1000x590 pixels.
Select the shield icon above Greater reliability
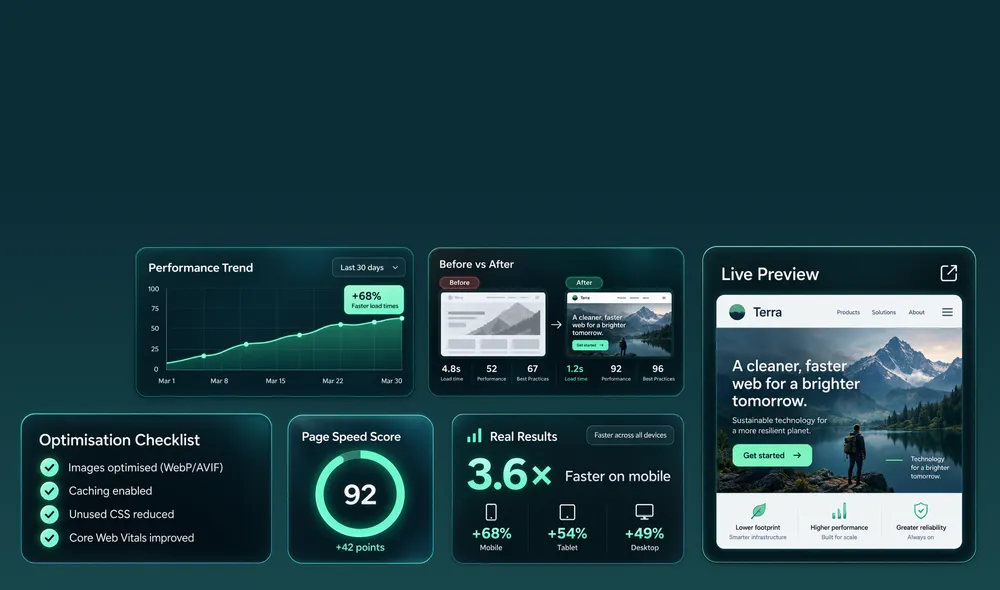tap(920, 510)
